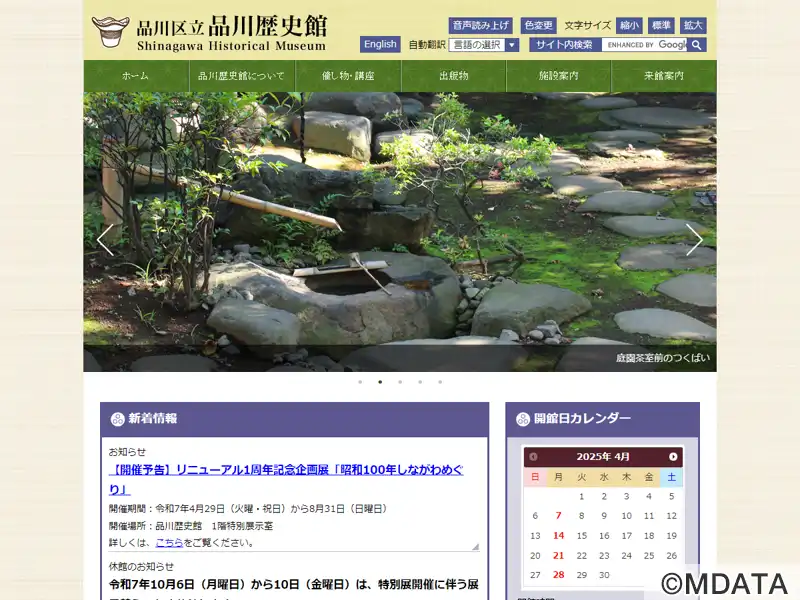Reset text size with 標準 button
Image resolution: width=800 pixels, height=600 pixels.
tap(661, 26)
